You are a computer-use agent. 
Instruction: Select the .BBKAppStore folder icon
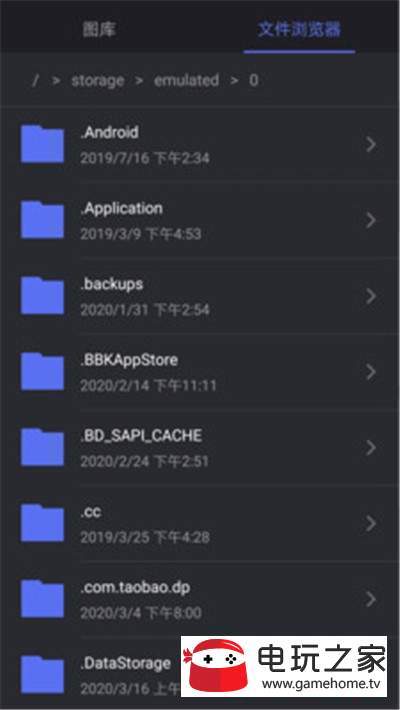point(42,371)
